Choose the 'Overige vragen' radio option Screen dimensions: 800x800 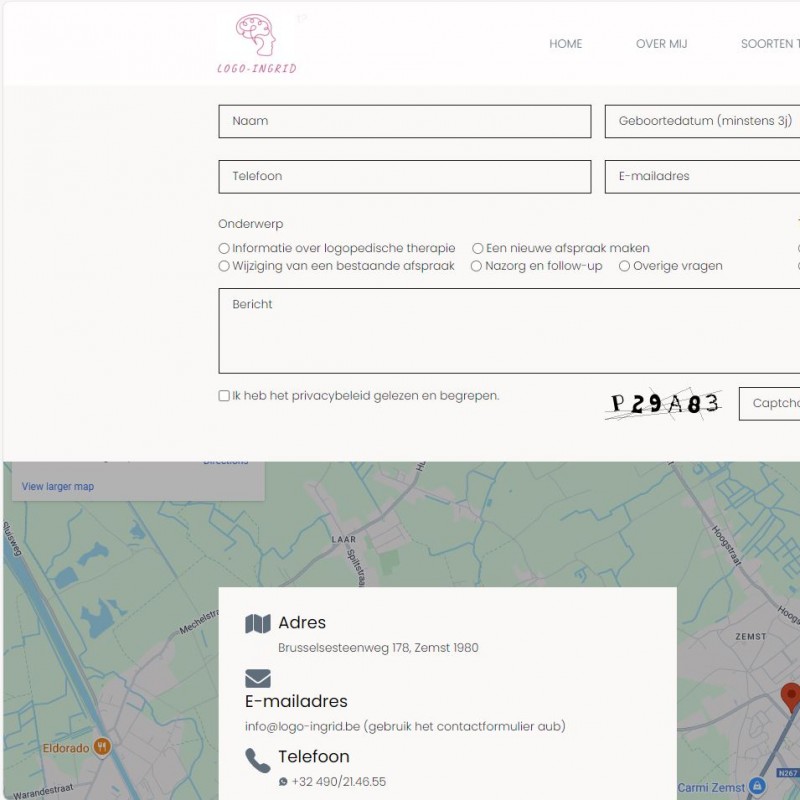624,266
